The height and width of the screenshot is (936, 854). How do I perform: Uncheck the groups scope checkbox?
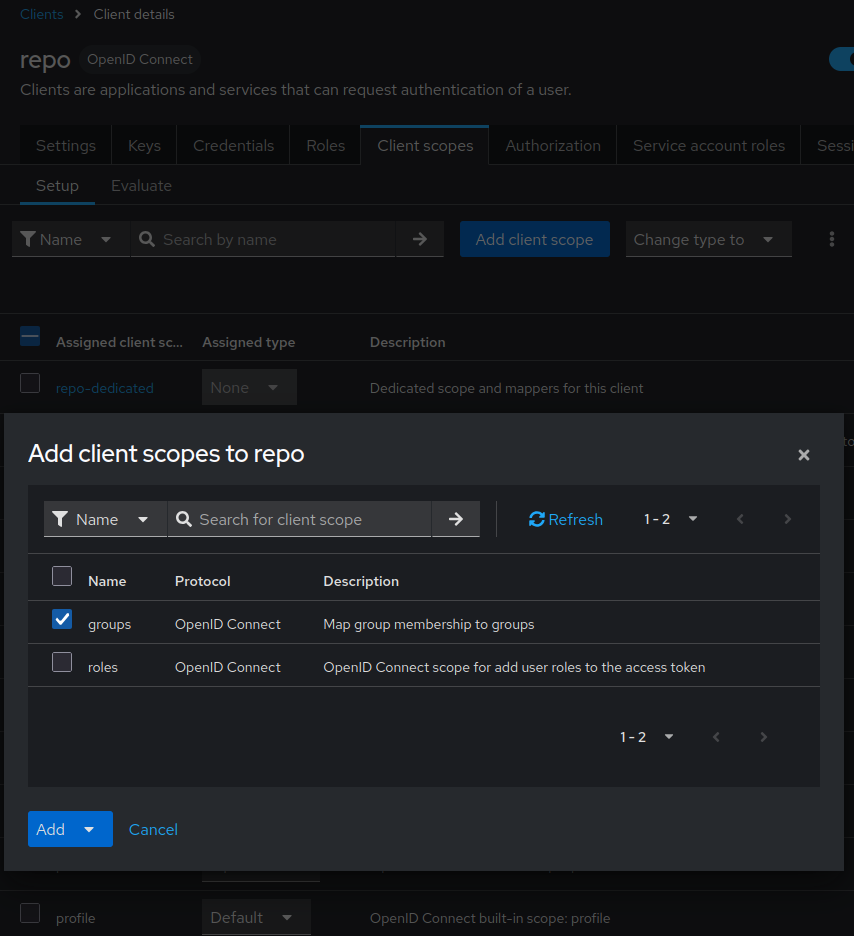click(x=62, y=620)
